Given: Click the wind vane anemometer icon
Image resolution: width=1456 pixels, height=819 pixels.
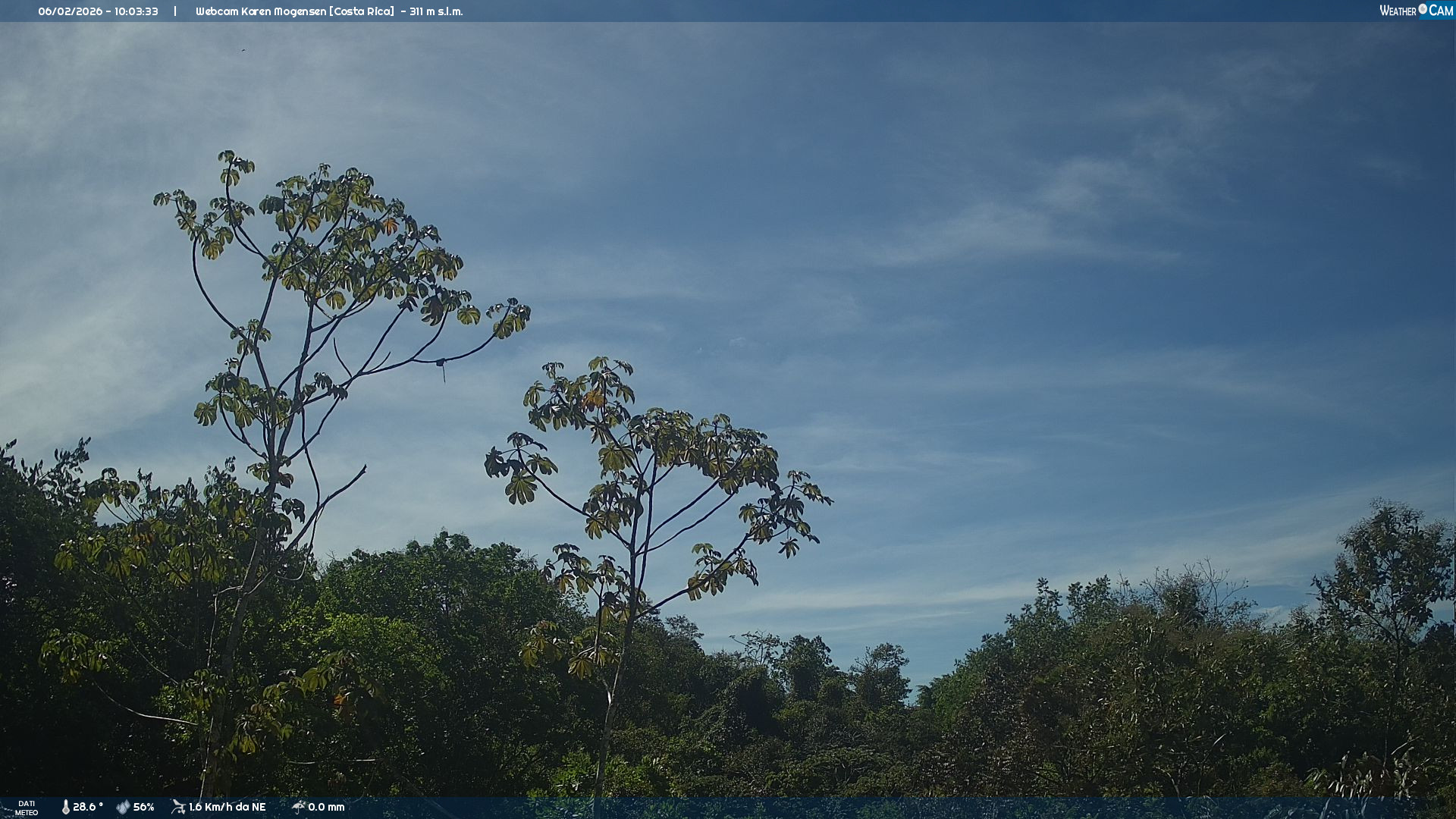Looking at the screenshot, I should 178,807.
